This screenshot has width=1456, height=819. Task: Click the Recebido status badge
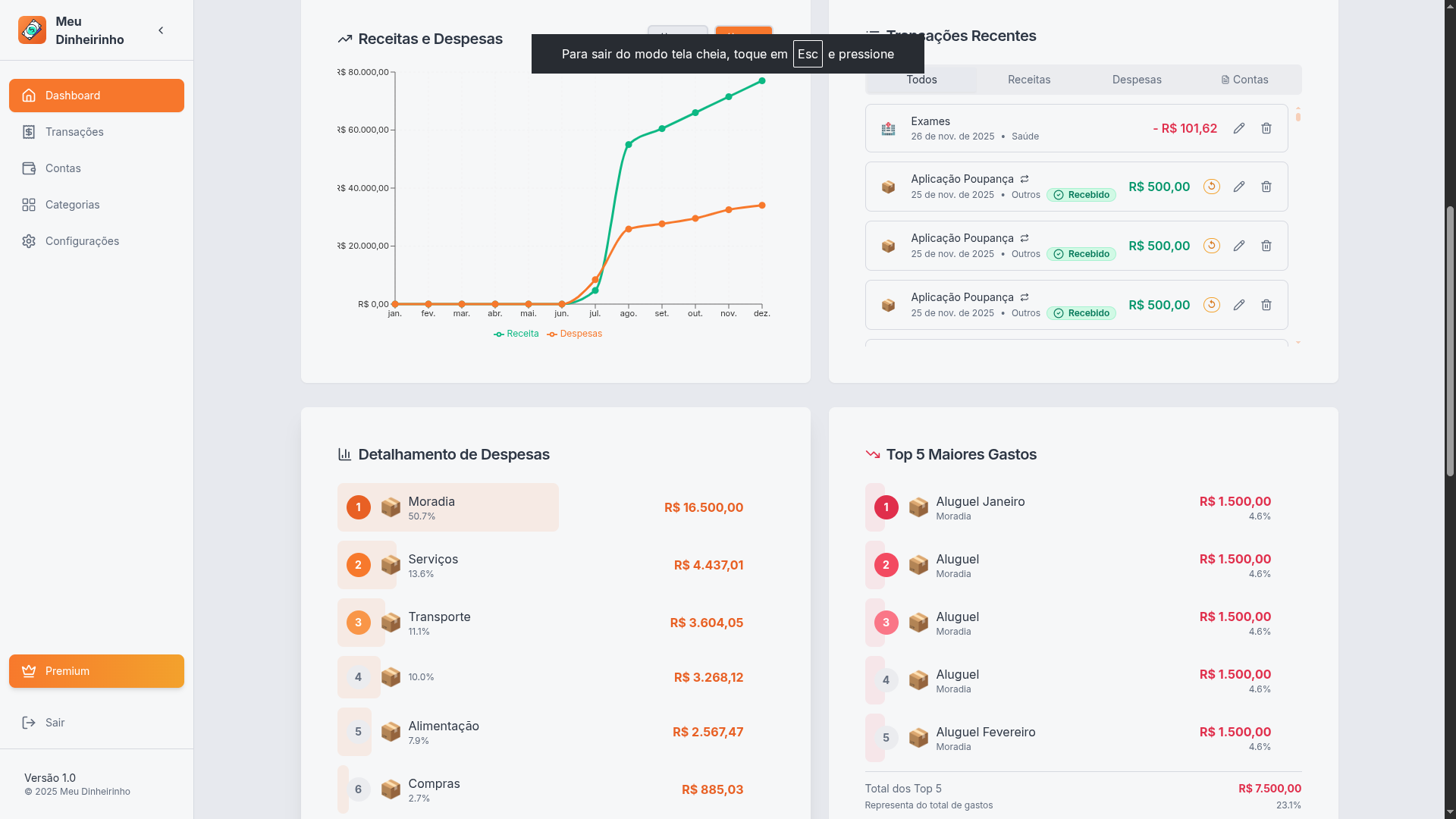pos(1081,194)
